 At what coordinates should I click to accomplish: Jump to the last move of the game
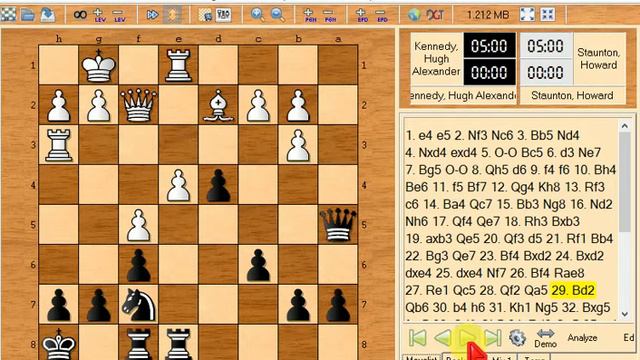[493, 338]
